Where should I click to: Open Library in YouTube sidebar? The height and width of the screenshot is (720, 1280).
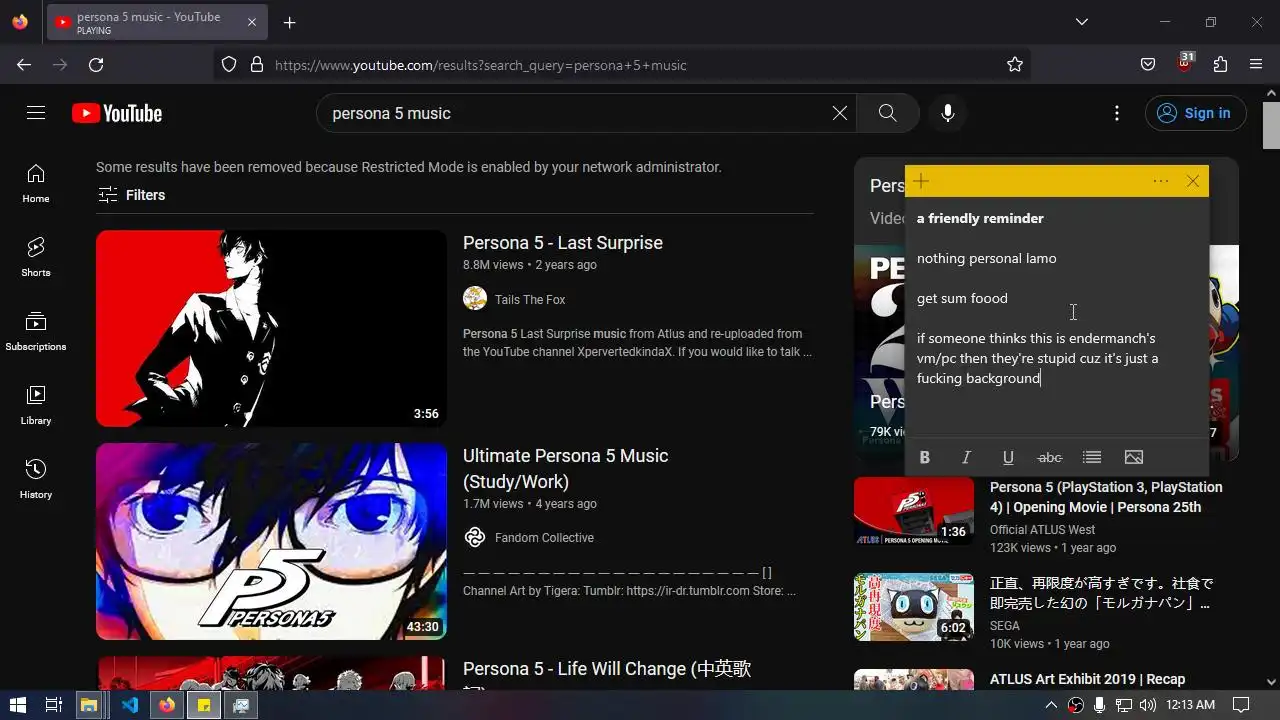click(x=36, y=405)
